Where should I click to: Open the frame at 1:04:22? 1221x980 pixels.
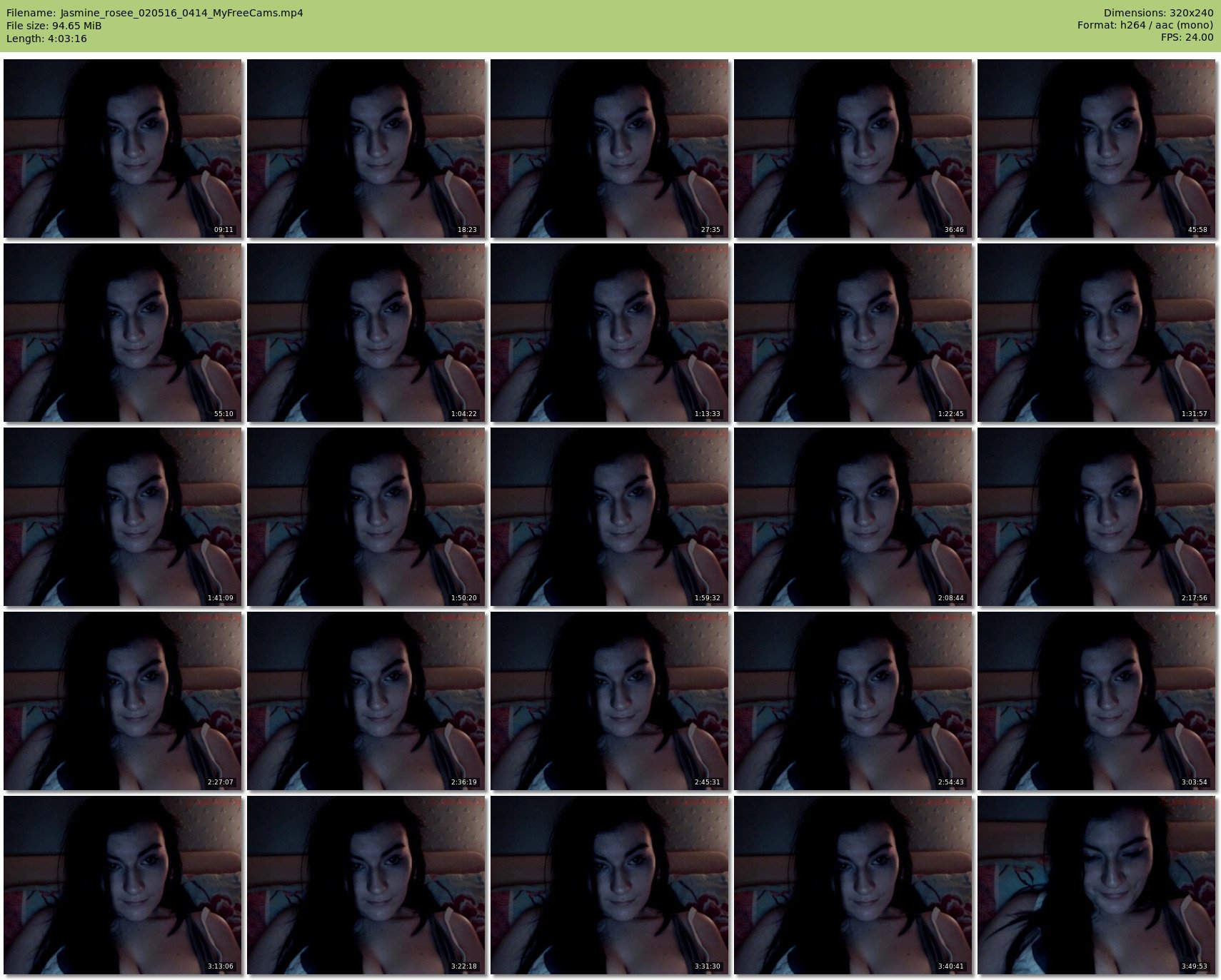(x=366, y=333)
